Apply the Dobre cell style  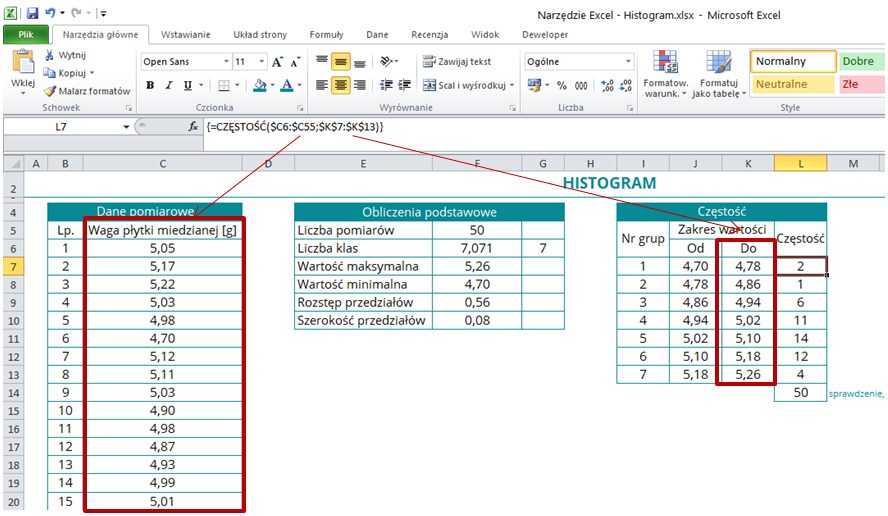858,62
